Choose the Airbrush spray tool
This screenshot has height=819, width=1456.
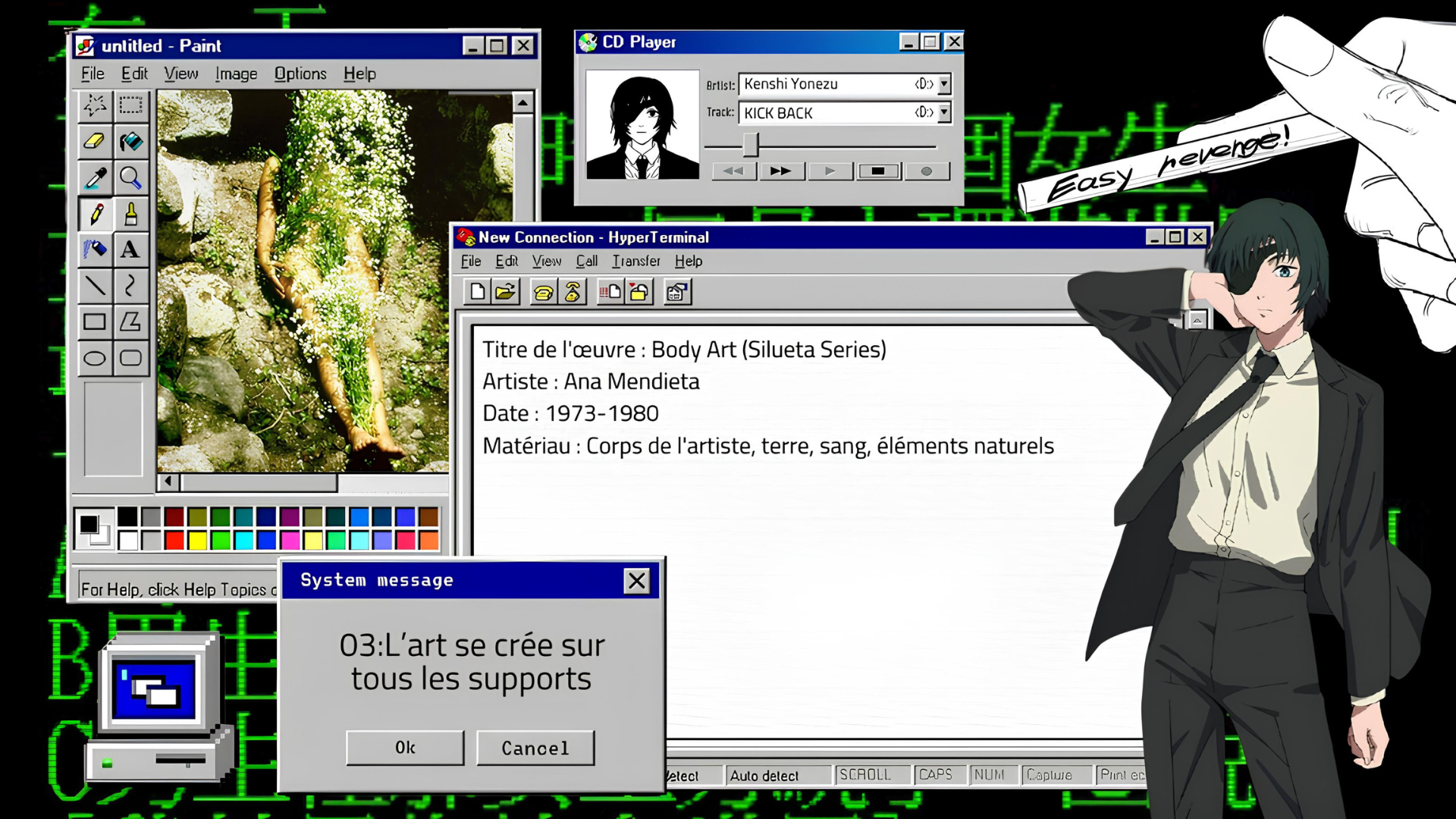point(95,249)
